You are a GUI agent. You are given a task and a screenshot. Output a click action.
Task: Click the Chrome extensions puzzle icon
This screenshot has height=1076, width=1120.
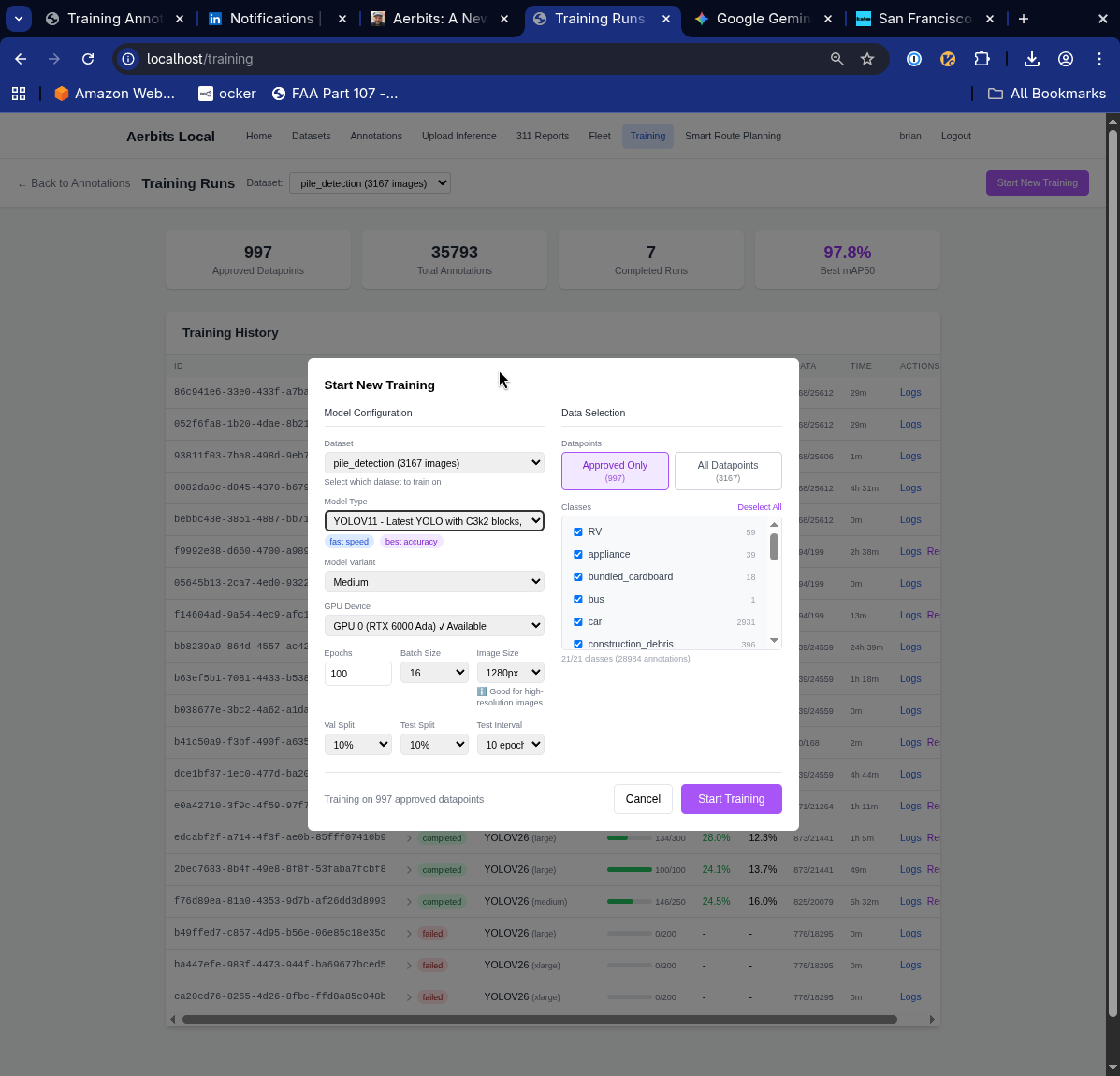tap(982, 58)
